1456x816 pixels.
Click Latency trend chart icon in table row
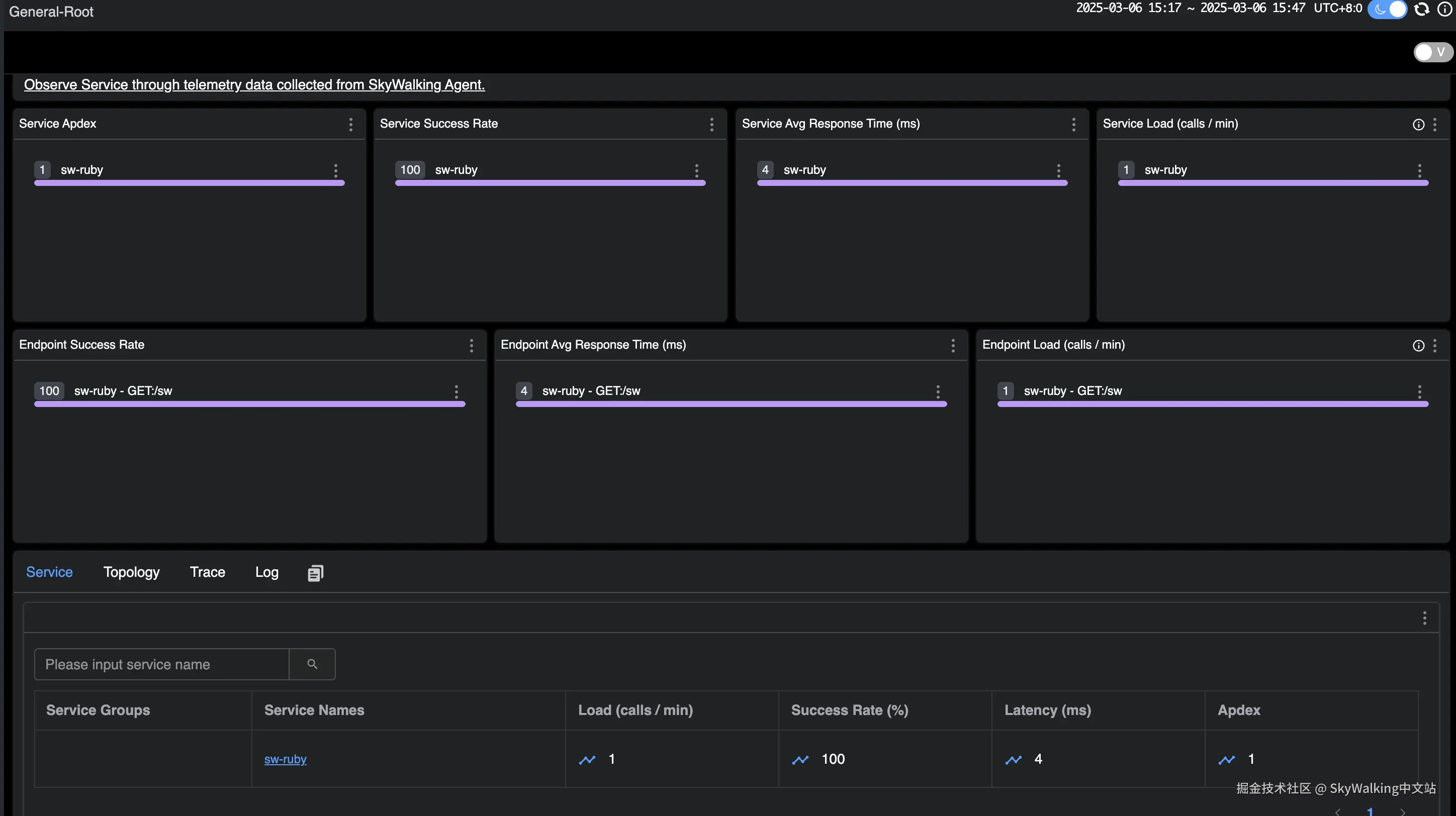click(1014, 760)
